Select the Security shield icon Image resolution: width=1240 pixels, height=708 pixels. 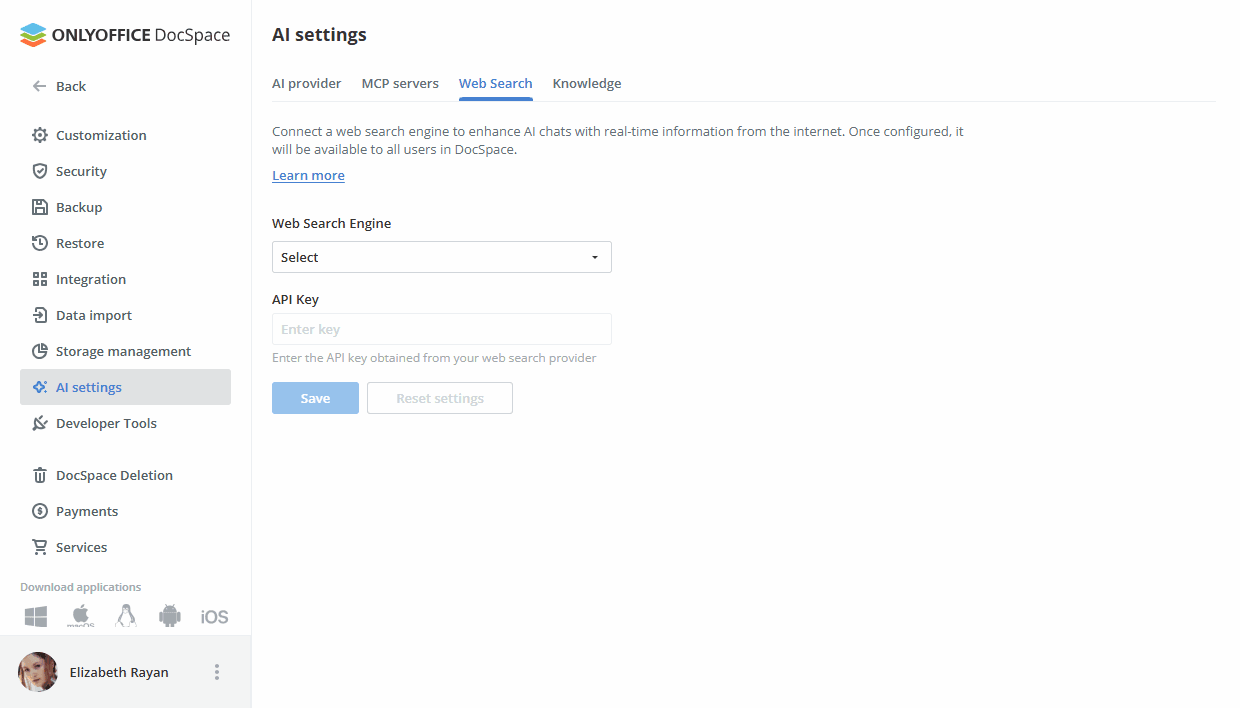point(38,171)
